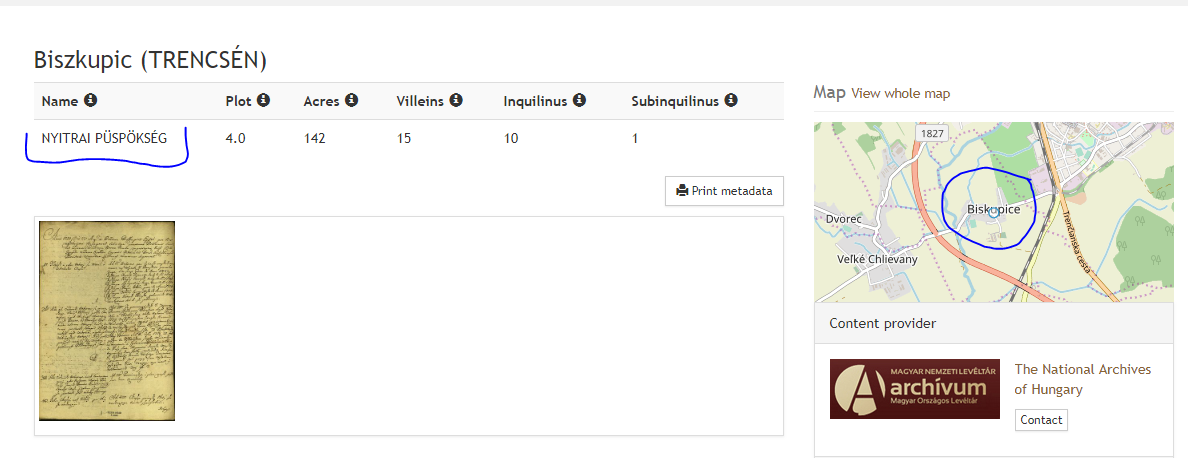The width and height of the screenshot is (1188, 458).
Task: Show the Villeins info tooltip icon
Action: tap(456, 101)
